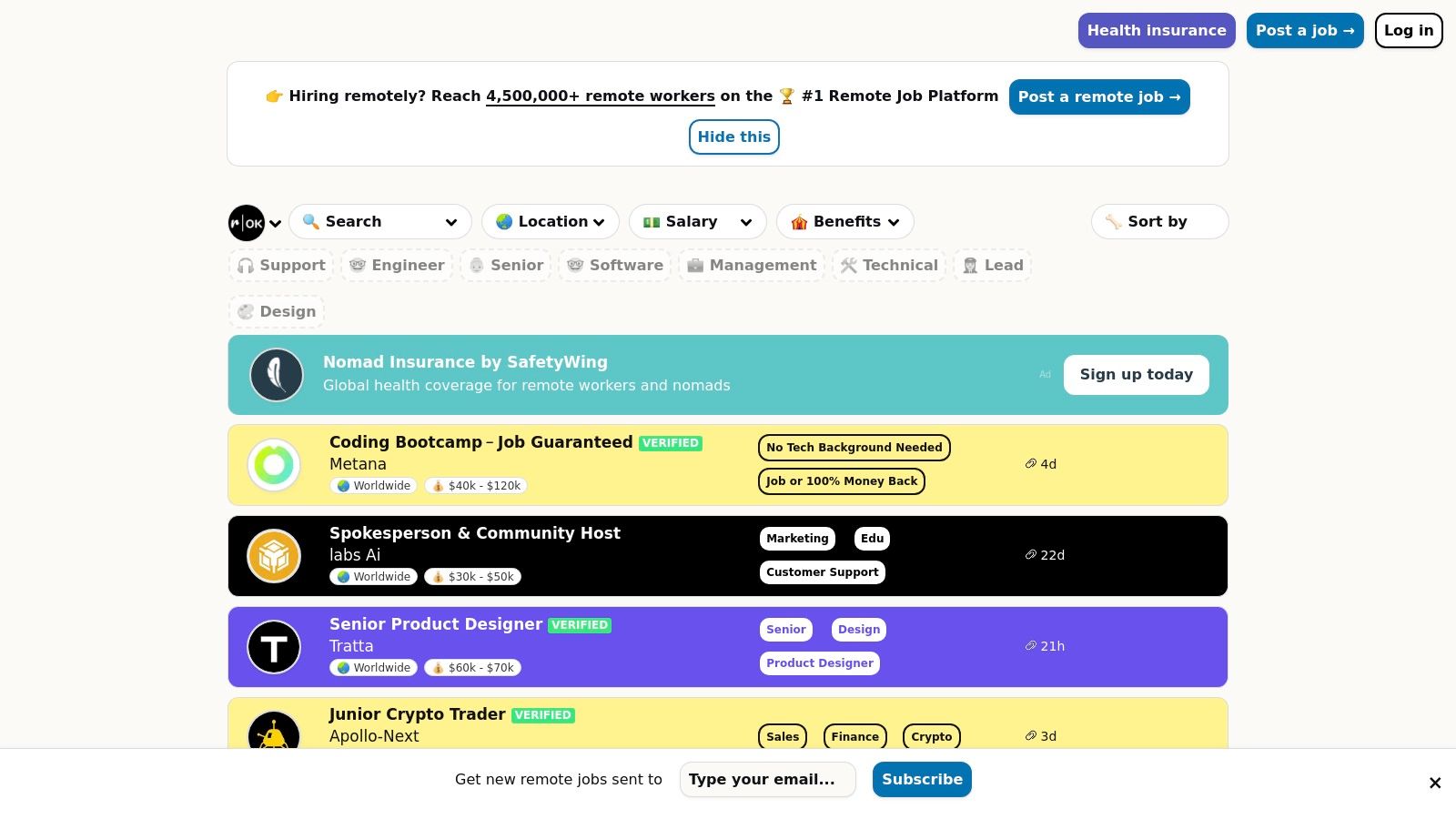Expand the chevron beside the logo
The height and width of the screenshot is (819, 1456).
pyautogui.click(x=275, y=224)
